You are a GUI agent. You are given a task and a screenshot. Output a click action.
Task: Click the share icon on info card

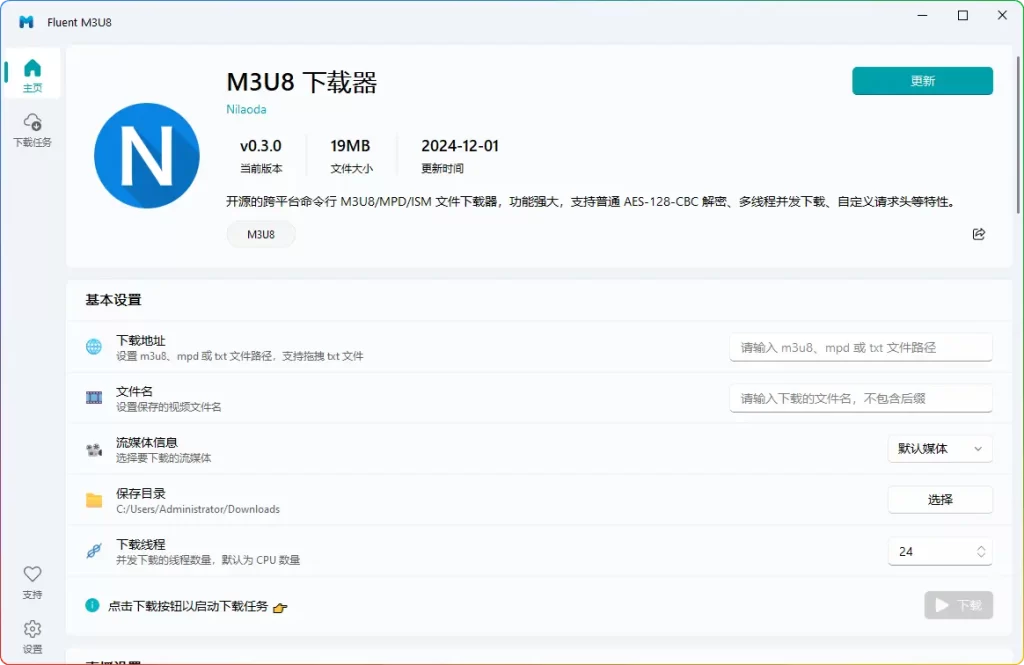[x=978, y=234]
